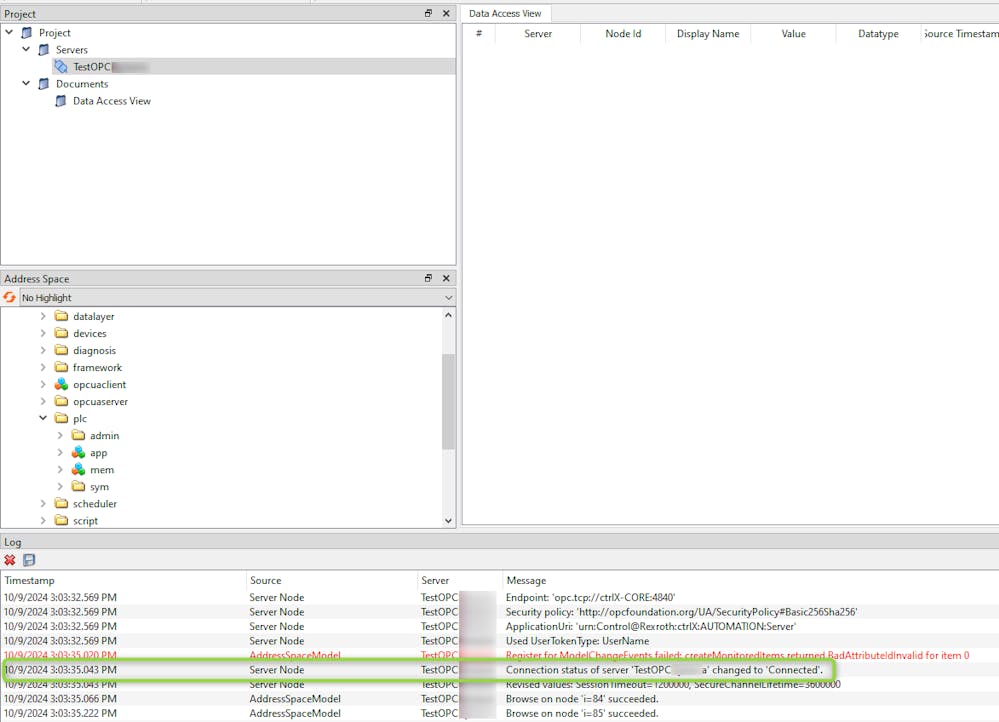Click the save log icon
The width and height of the screenshot is (999, 722).
click(29, 560)
